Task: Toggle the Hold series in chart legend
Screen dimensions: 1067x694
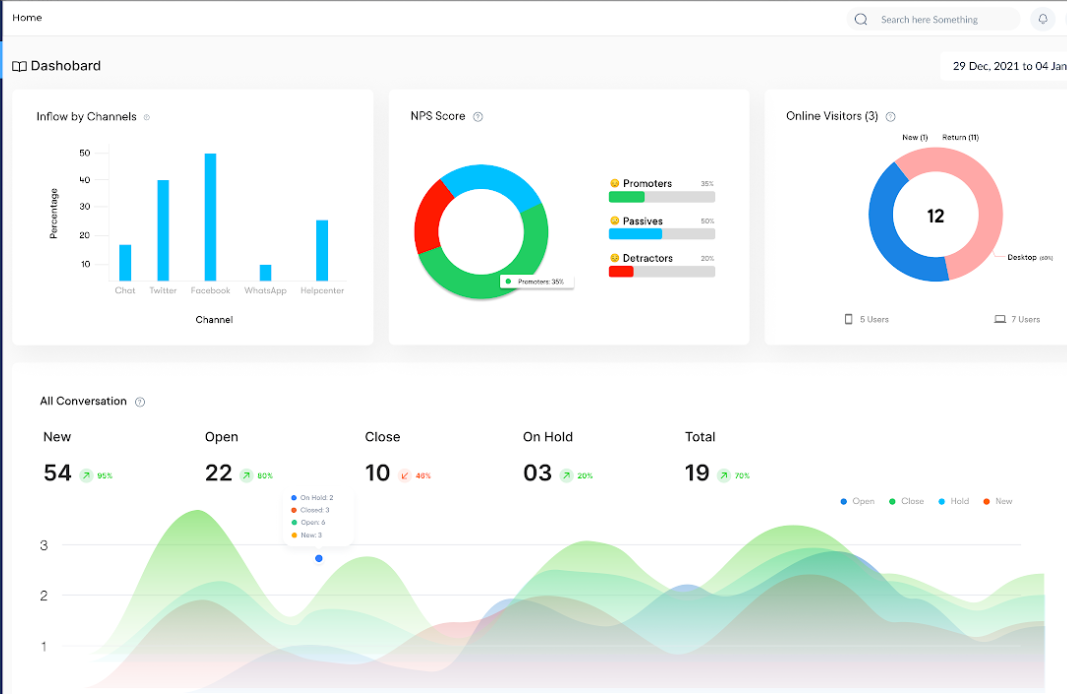Action: point(954,501)
